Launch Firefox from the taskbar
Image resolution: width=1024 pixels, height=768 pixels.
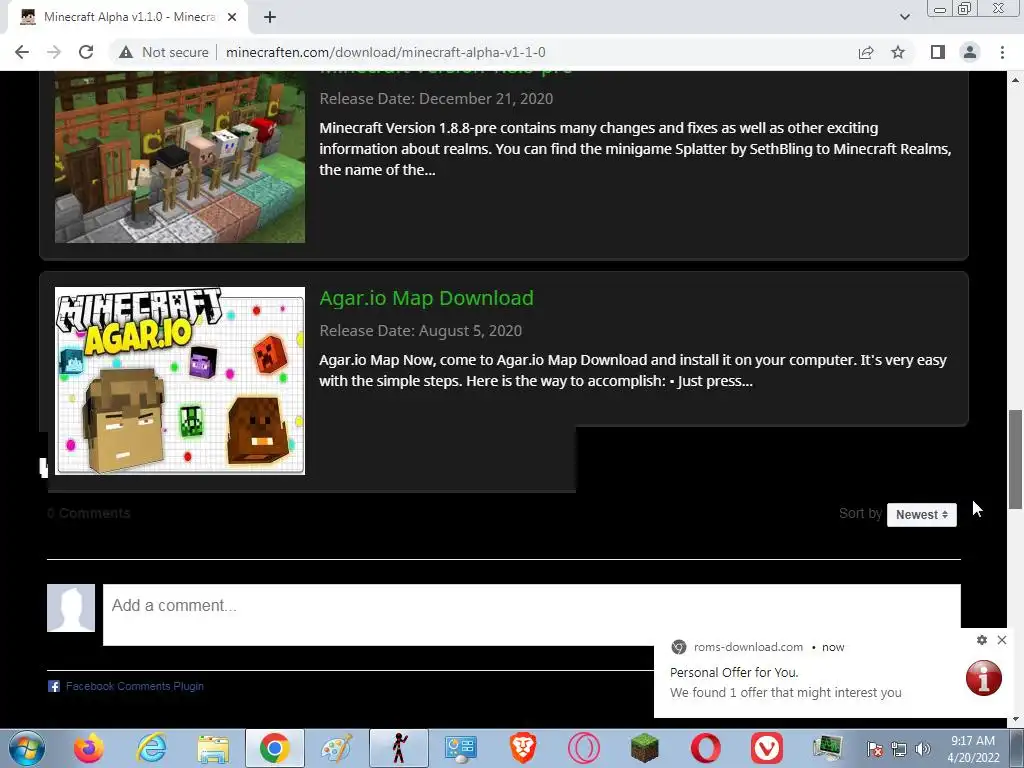click(89, 748)
